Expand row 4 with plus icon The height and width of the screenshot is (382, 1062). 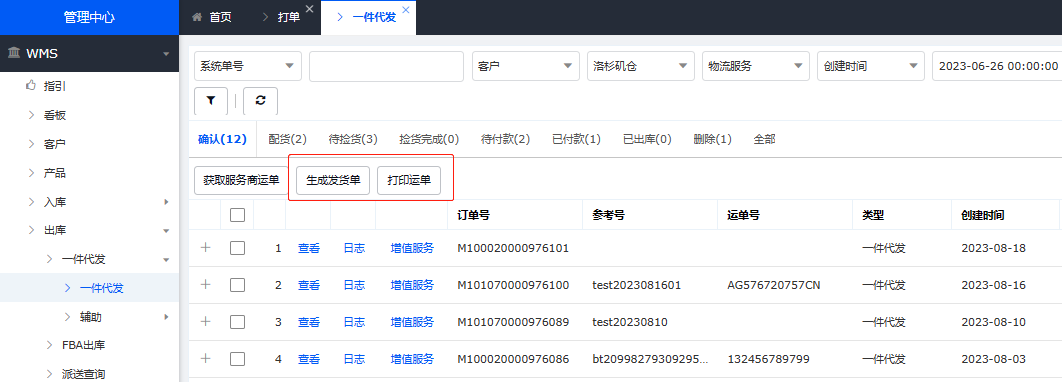coord(206,358)
